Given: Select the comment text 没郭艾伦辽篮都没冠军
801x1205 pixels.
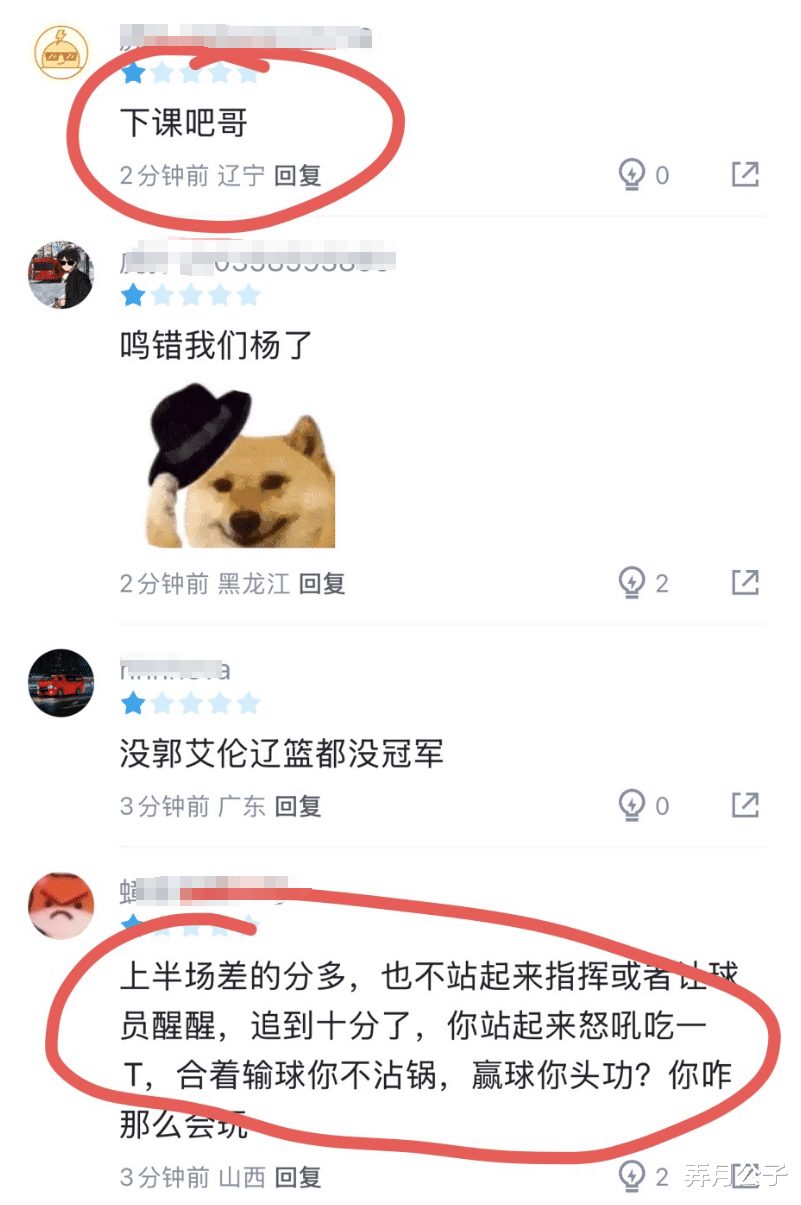Looking at the screenshot, I should click(x=281, y=754).
